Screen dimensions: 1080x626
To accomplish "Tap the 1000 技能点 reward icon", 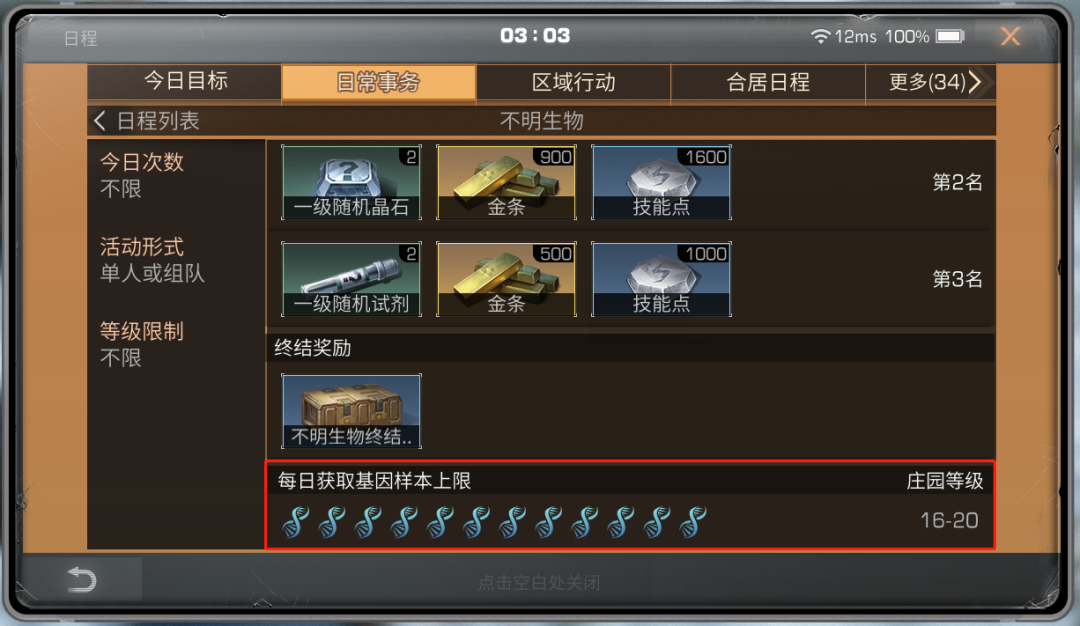I will click(661, 279).
